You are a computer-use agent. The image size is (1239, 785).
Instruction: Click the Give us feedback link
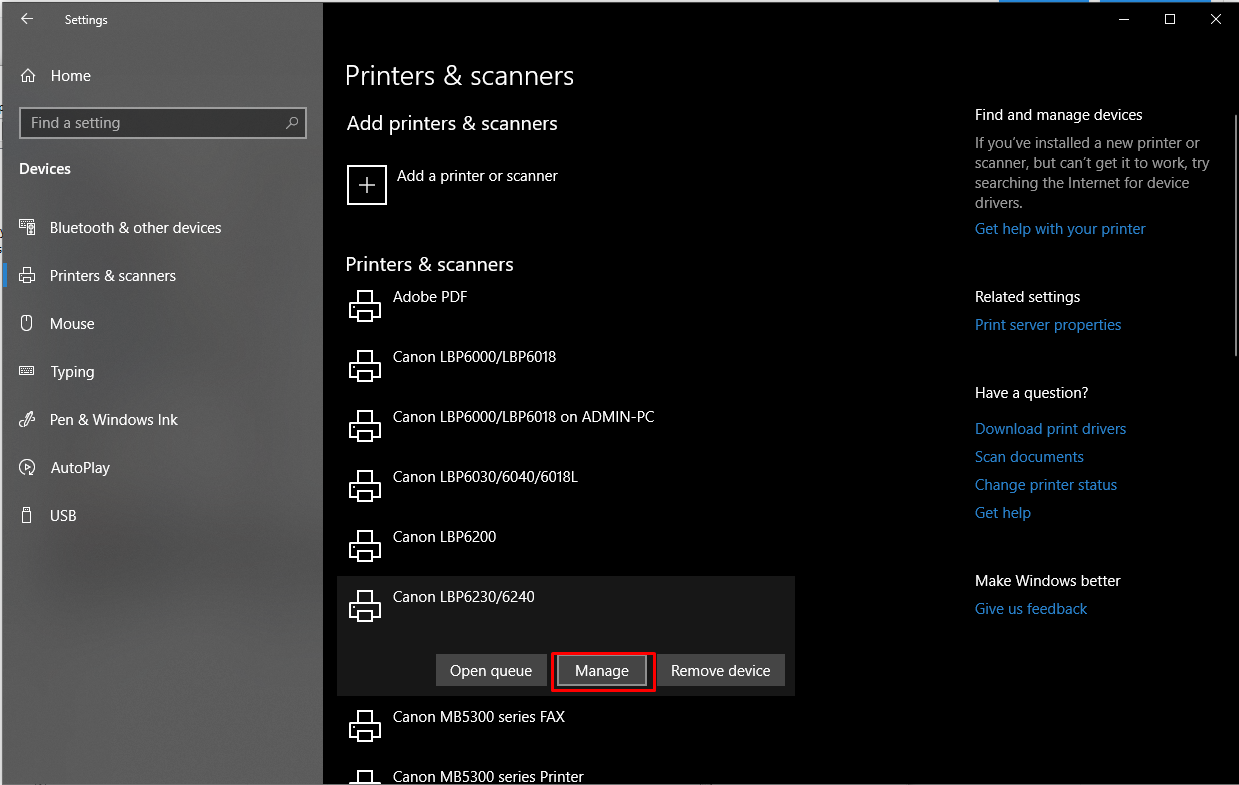point(1031,609)
